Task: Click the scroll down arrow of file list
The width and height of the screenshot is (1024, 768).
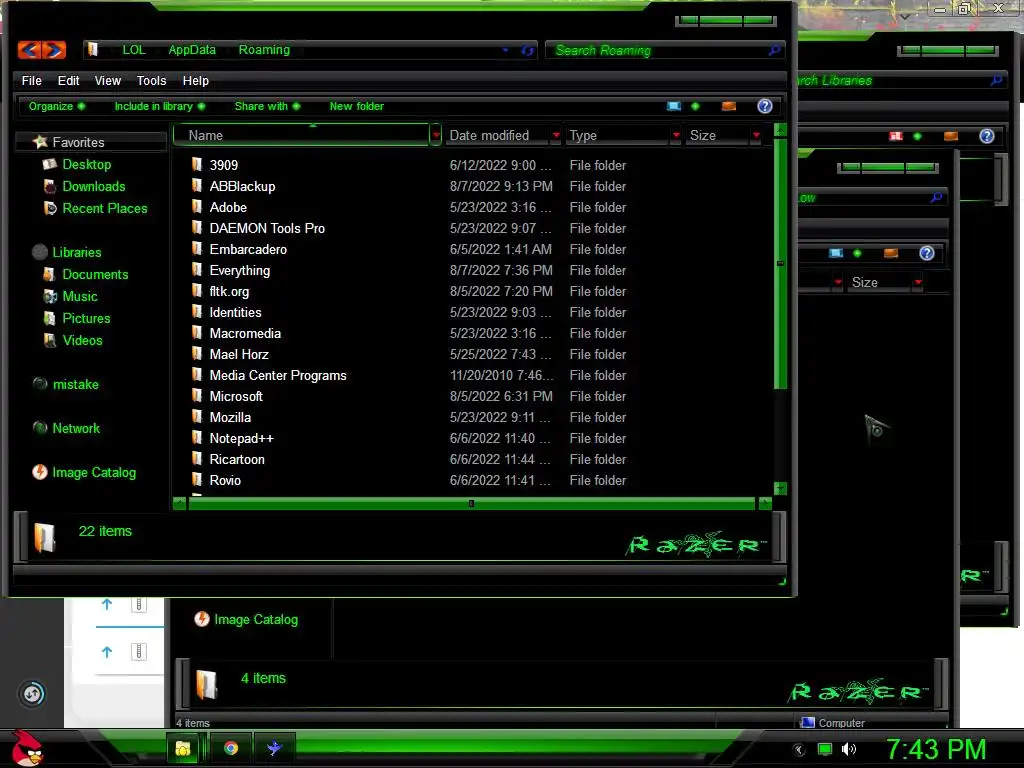Action: point(780,488)
